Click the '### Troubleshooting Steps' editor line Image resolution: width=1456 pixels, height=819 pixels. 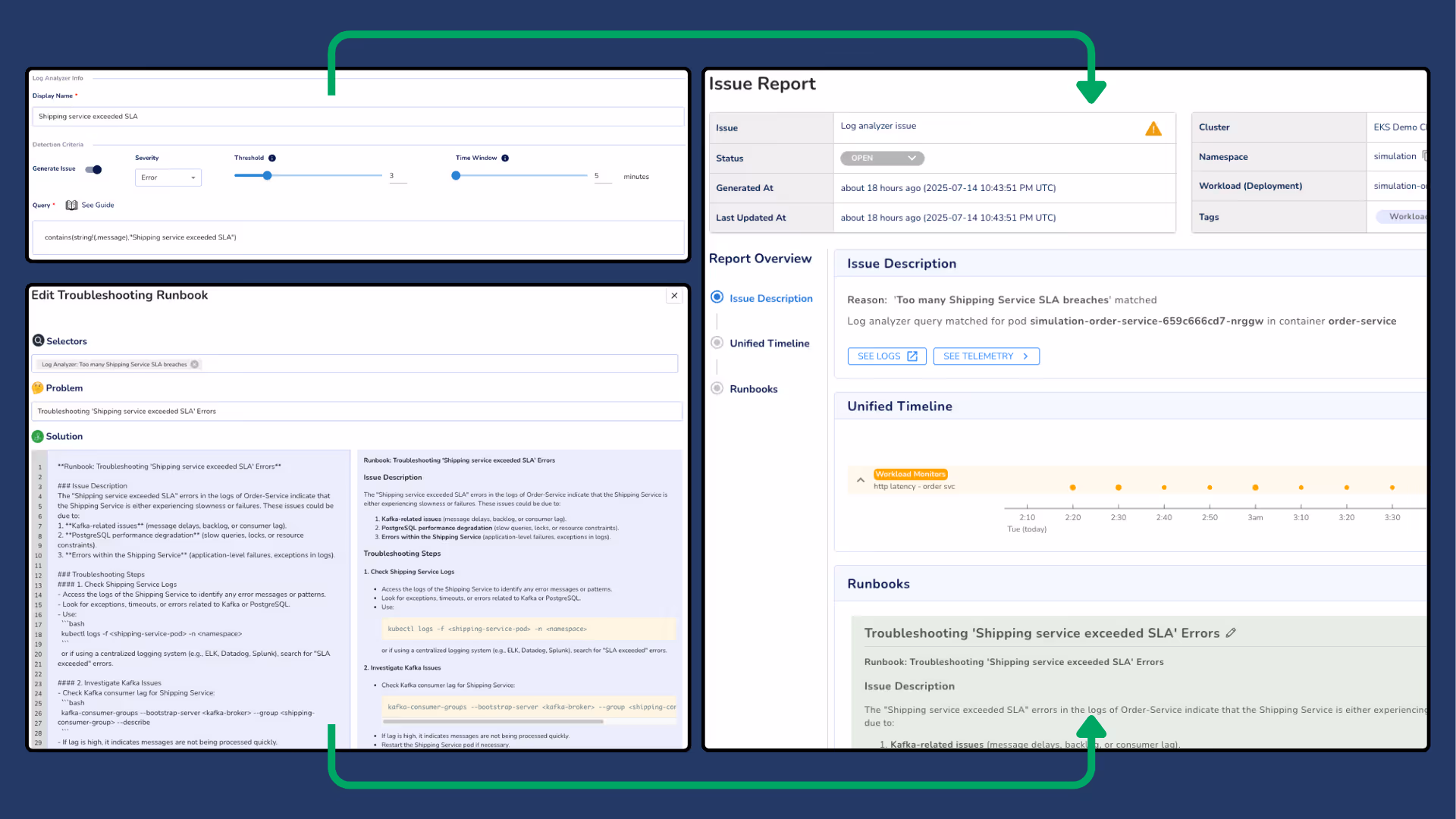click(101, 574)
